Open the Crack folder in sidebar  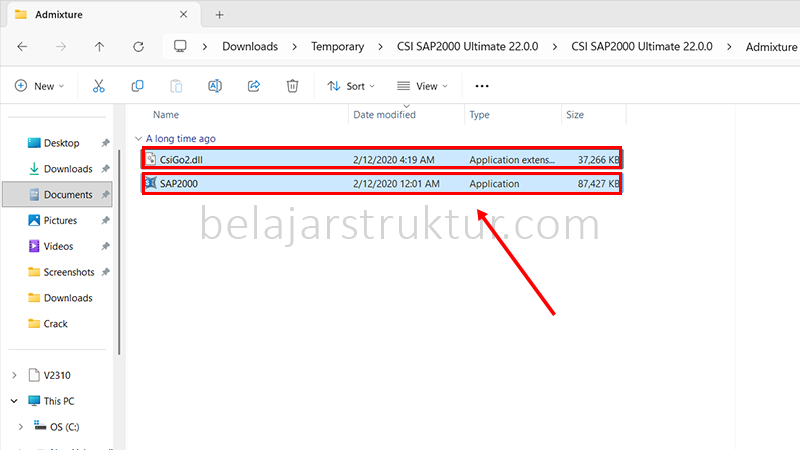tap(55, 324)
